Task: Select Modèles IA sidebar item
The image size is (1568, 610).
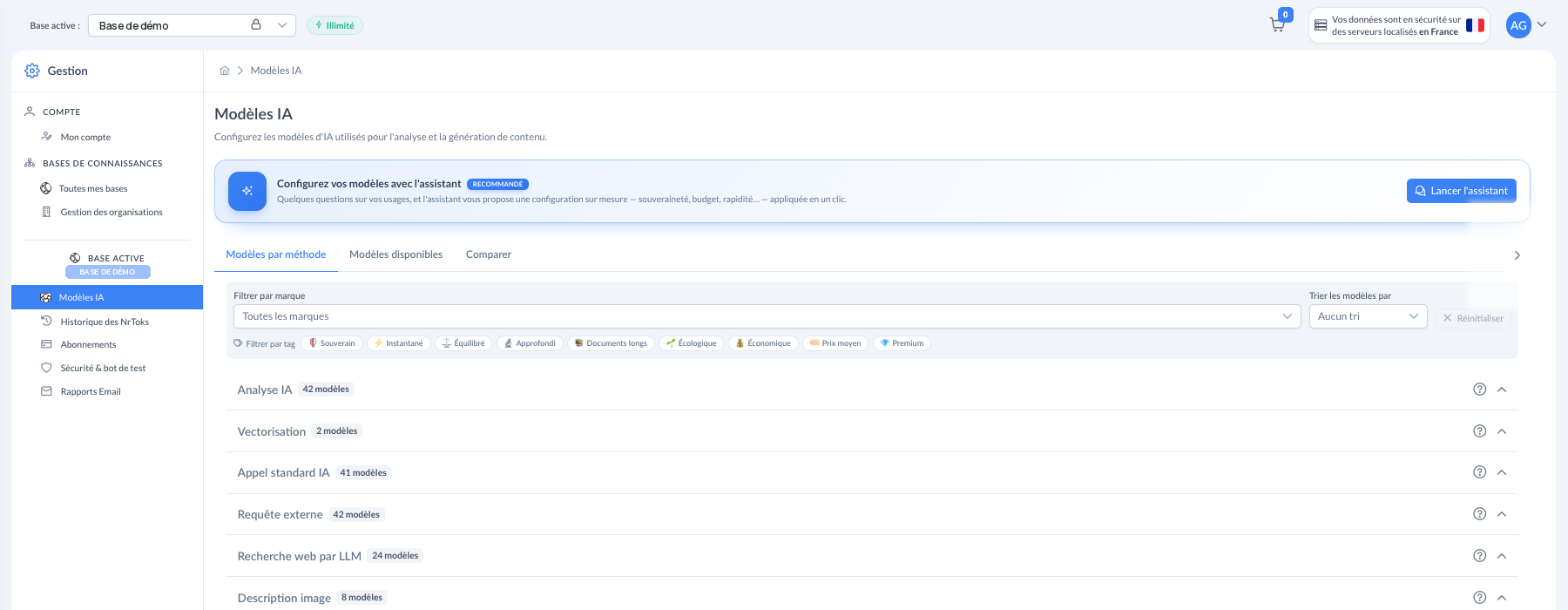Action: pos(107,297)
